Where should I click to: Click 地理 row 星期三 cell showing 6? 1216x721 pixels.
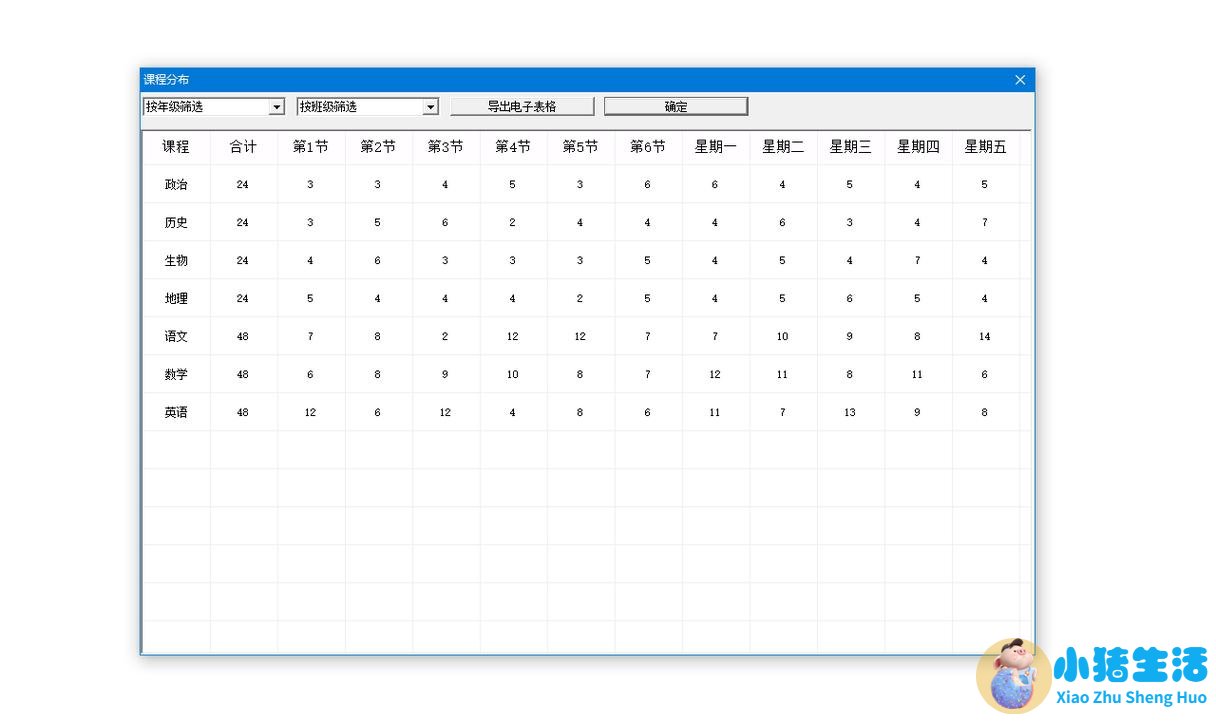[850, 299]
